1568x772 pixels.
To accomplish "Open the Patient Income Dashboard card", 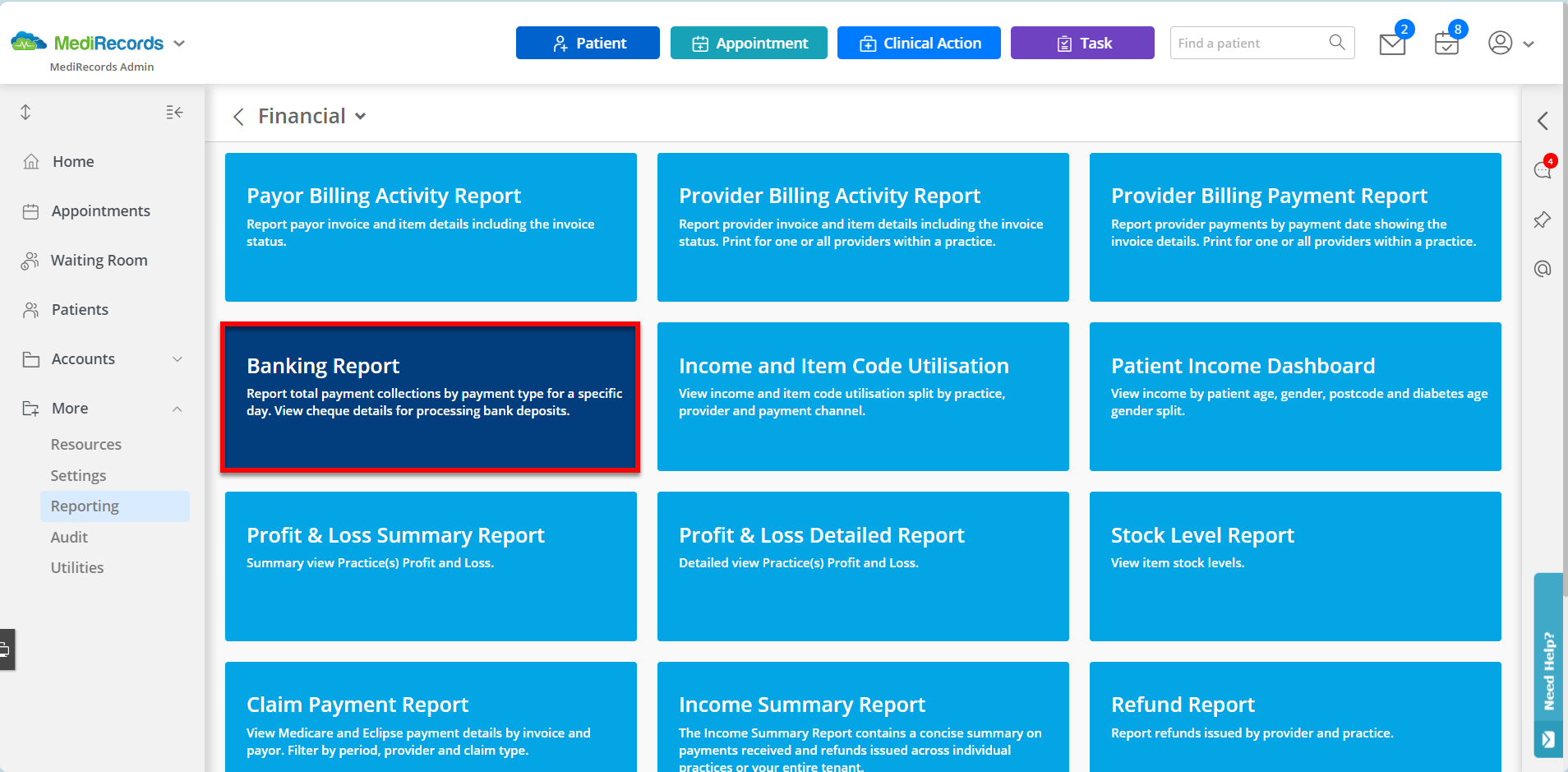I will coord(1295,397).
